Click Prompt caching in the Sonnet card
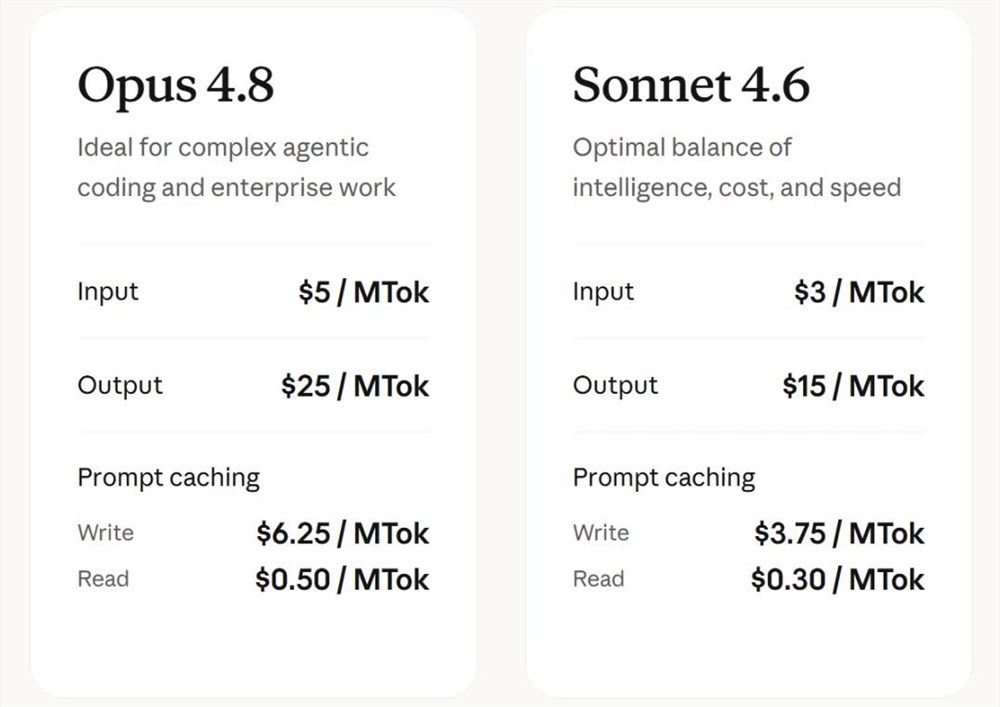 (x=664, y=478)
